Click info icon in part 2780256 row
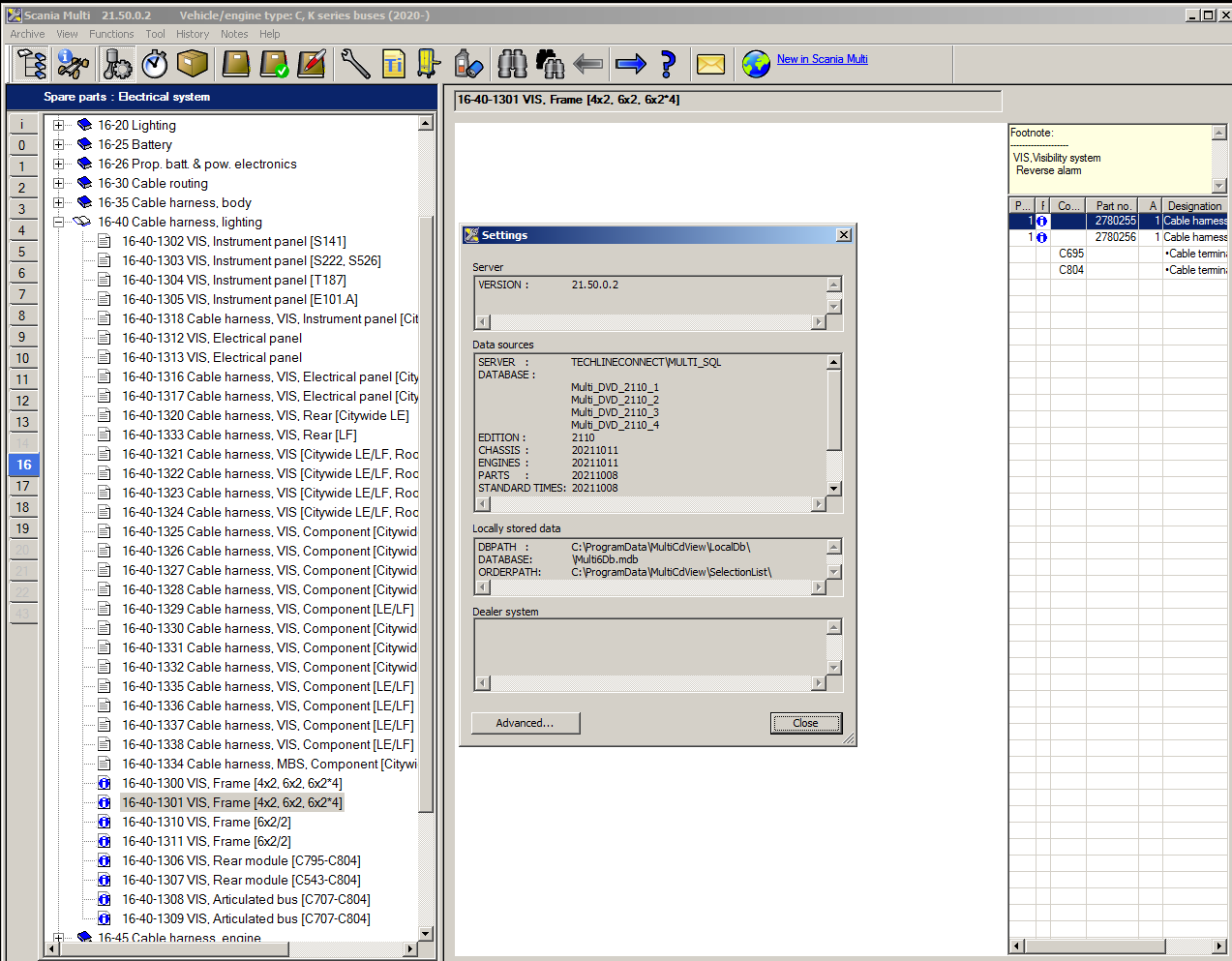The image size is (1232, 961). [1041, 237]
